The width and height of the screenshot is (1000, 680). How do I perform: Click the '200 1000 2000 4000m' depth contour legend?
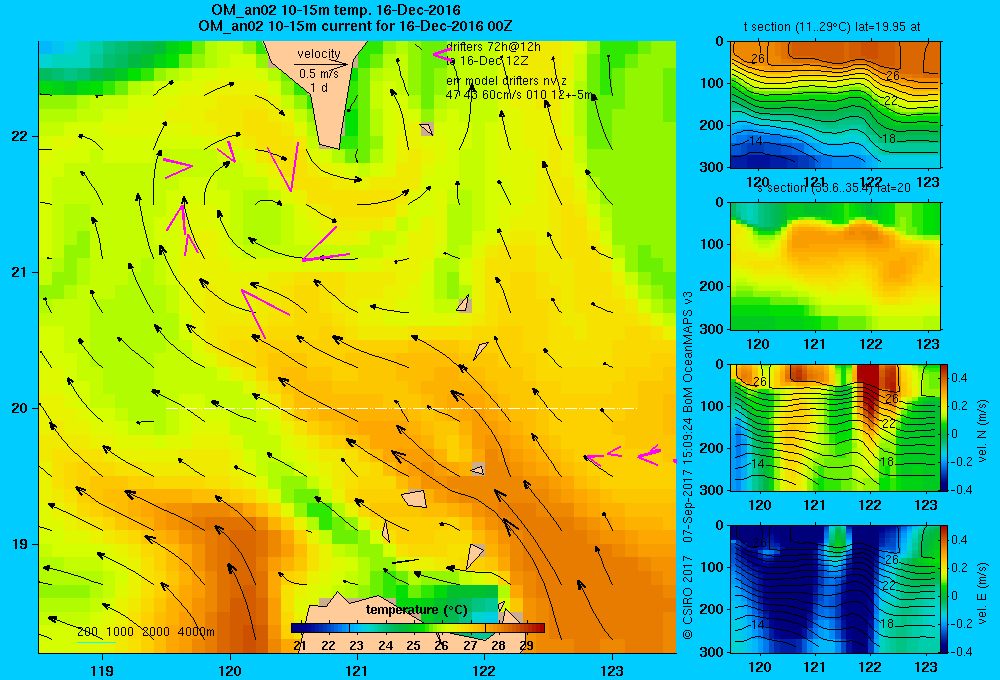pos(145,632)
